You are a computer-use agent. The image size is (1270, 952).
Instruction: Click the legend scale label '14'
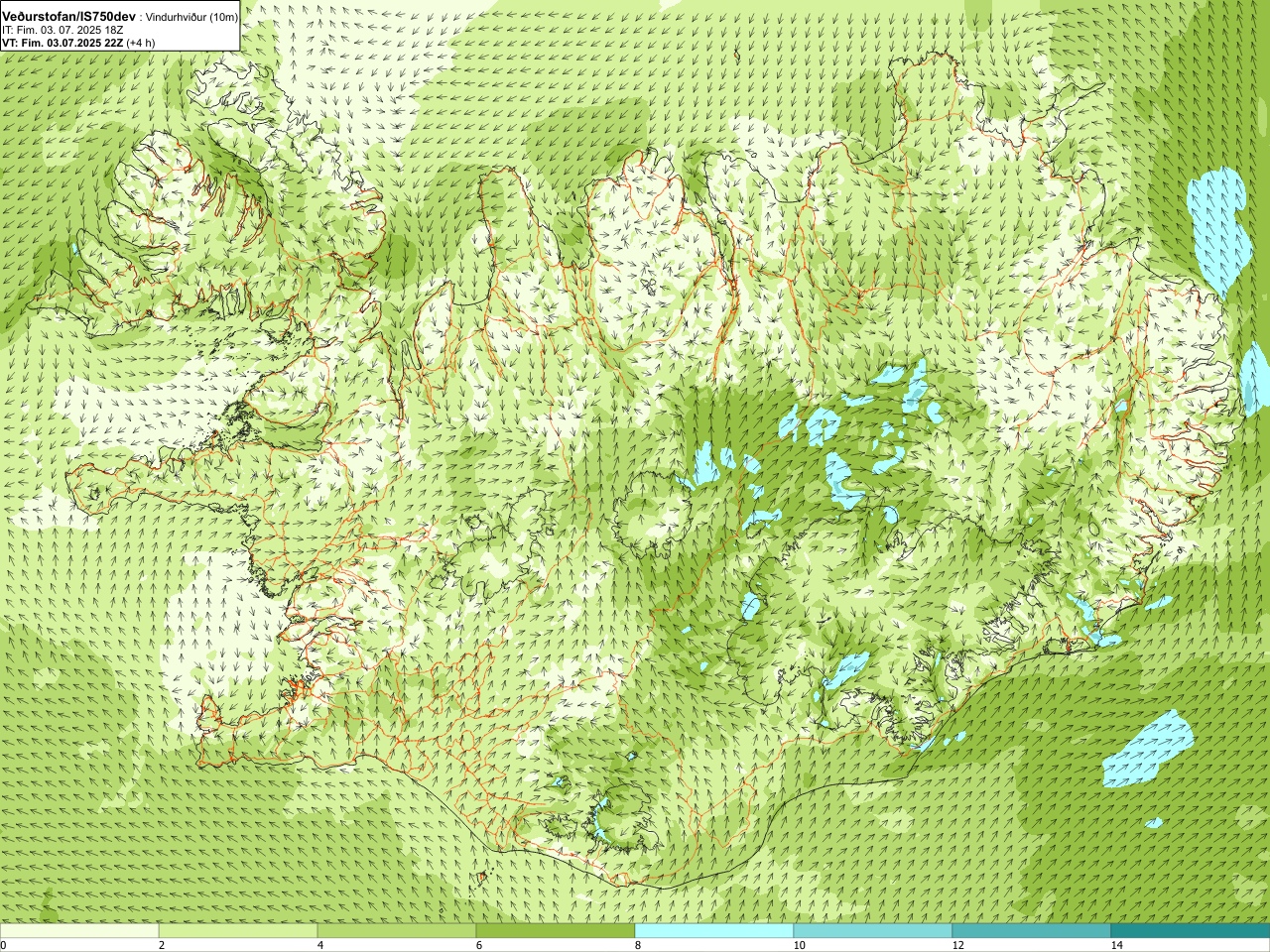(1116, 945)
